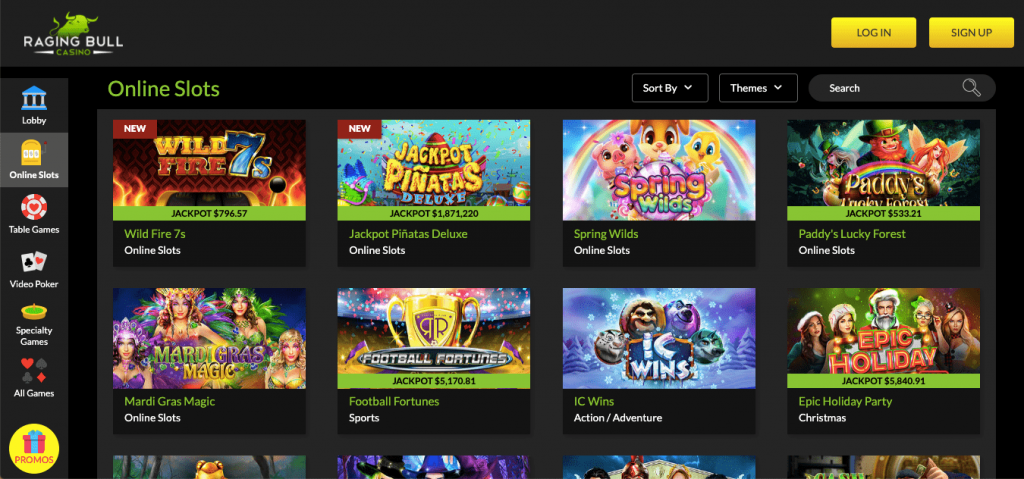Click the JACKPOT $533.21 banner

[884, 213]
